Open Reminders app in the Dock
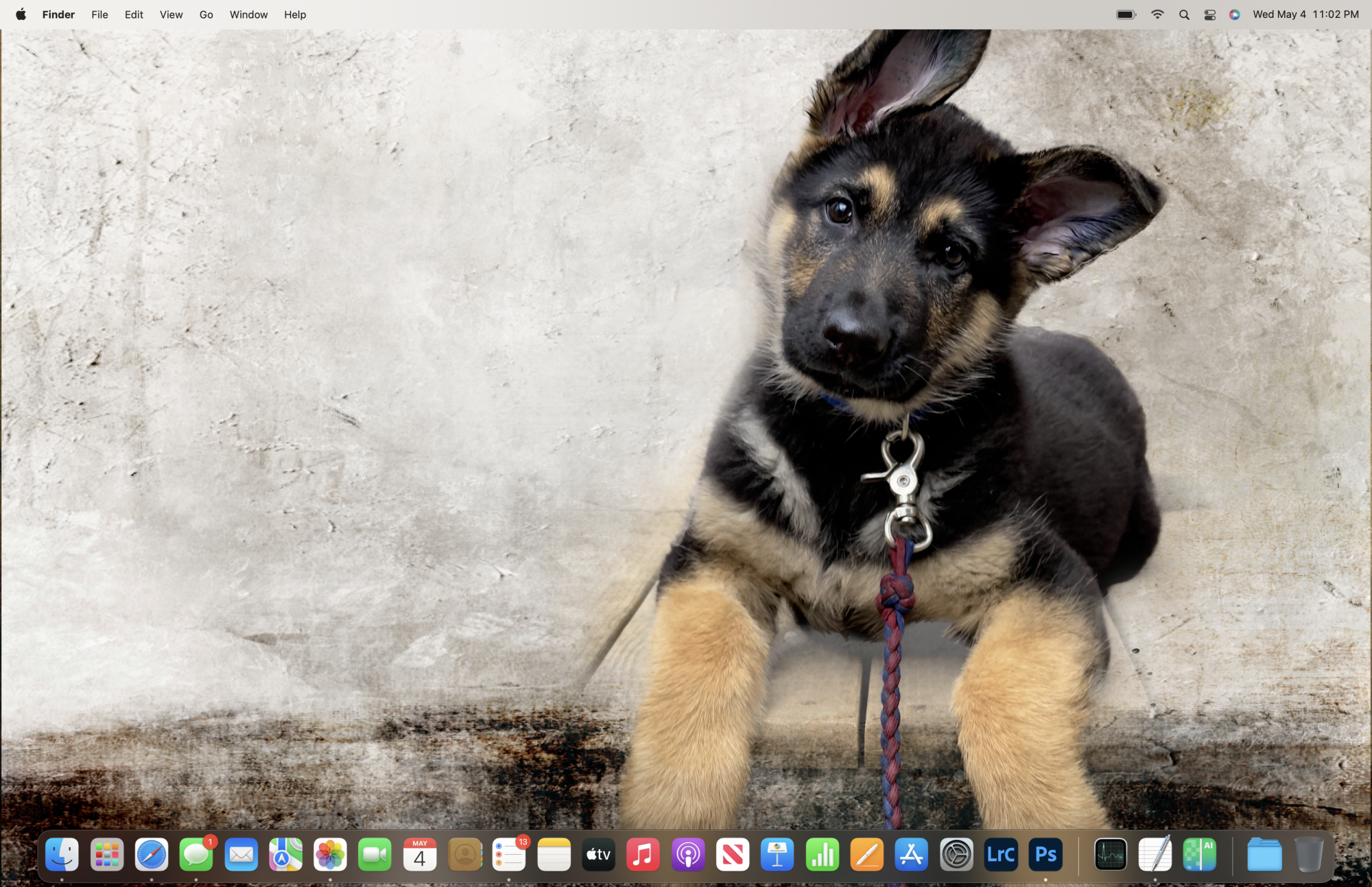This screenshot has height=887, width=1372. click(x=509, y=855)
